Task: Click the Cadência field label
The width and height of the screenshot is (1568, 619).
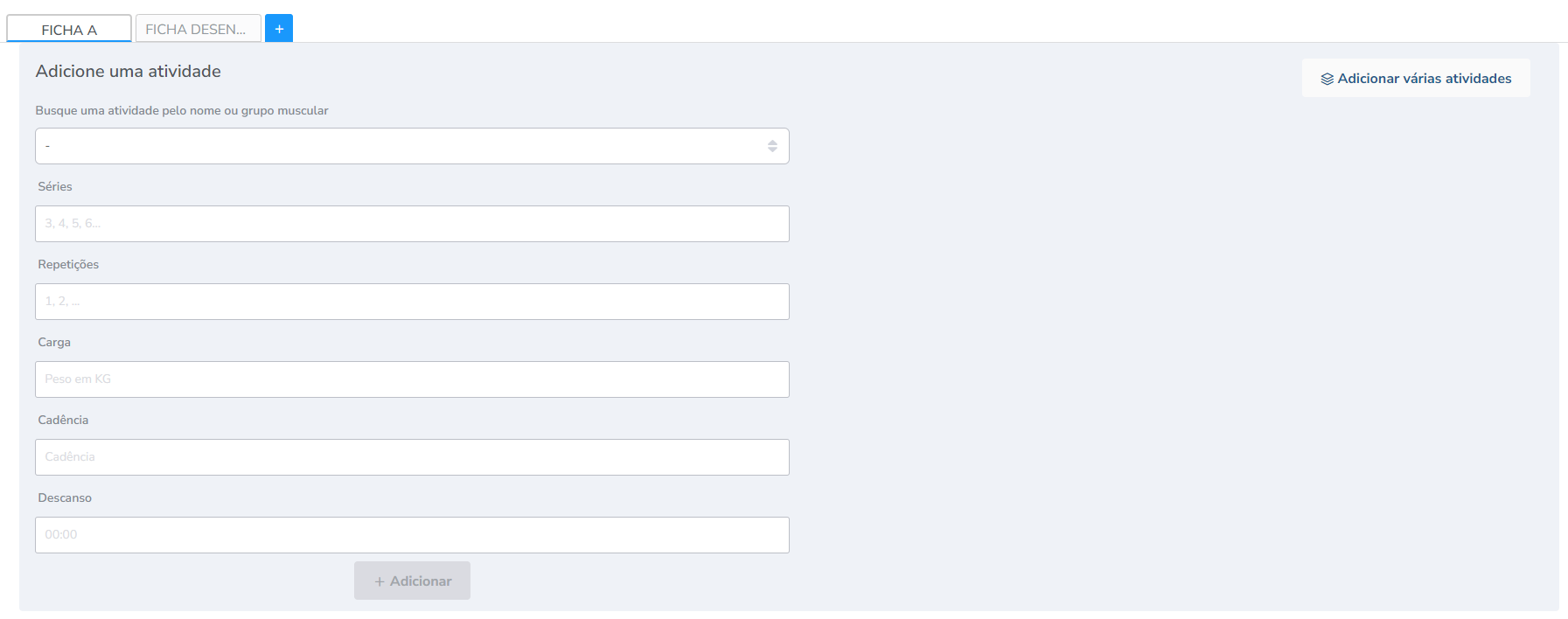Action: coord(63,421)
